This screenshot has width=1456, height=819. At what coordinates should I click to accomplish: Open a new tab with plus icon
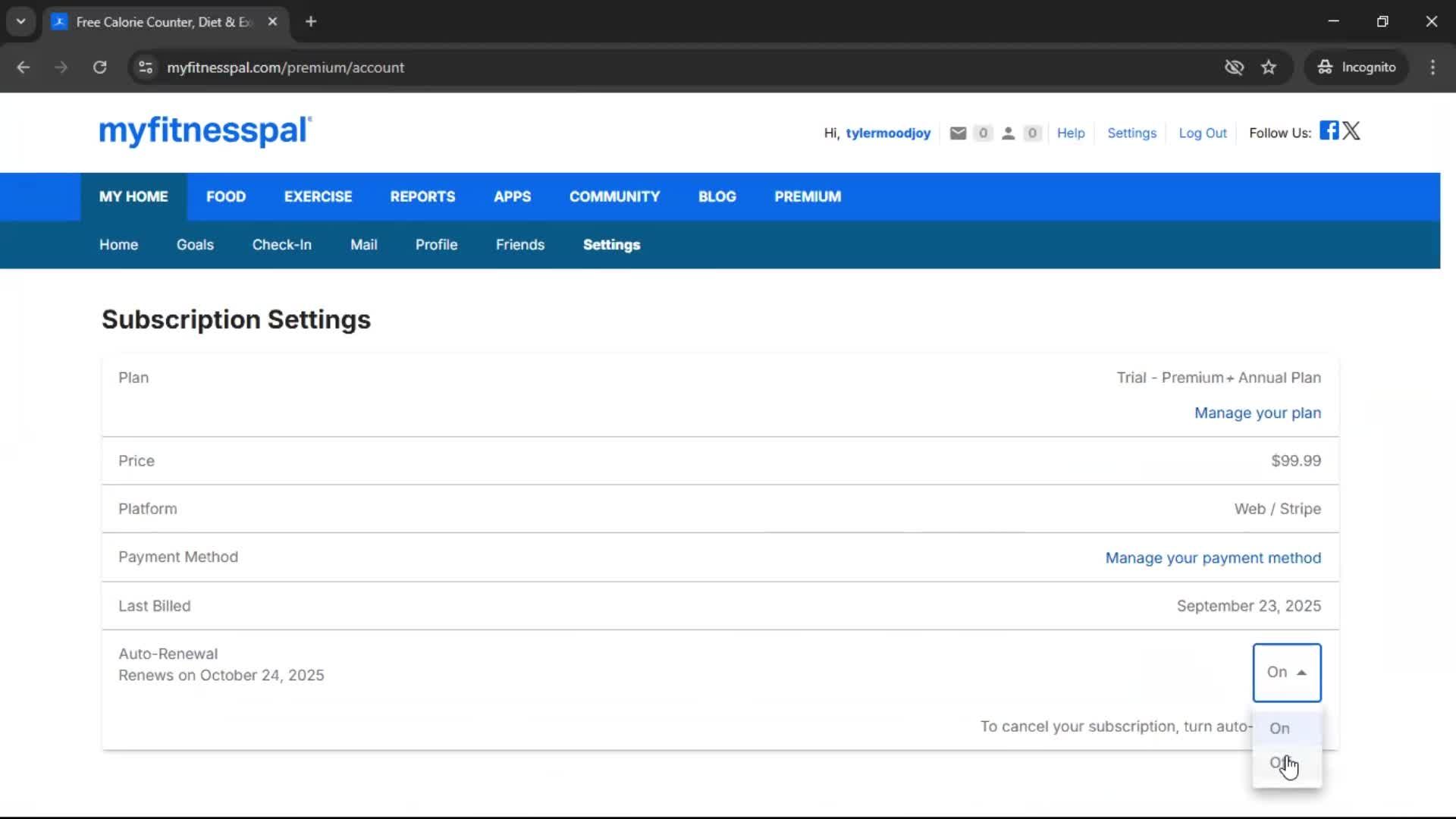tap(311, 21)
